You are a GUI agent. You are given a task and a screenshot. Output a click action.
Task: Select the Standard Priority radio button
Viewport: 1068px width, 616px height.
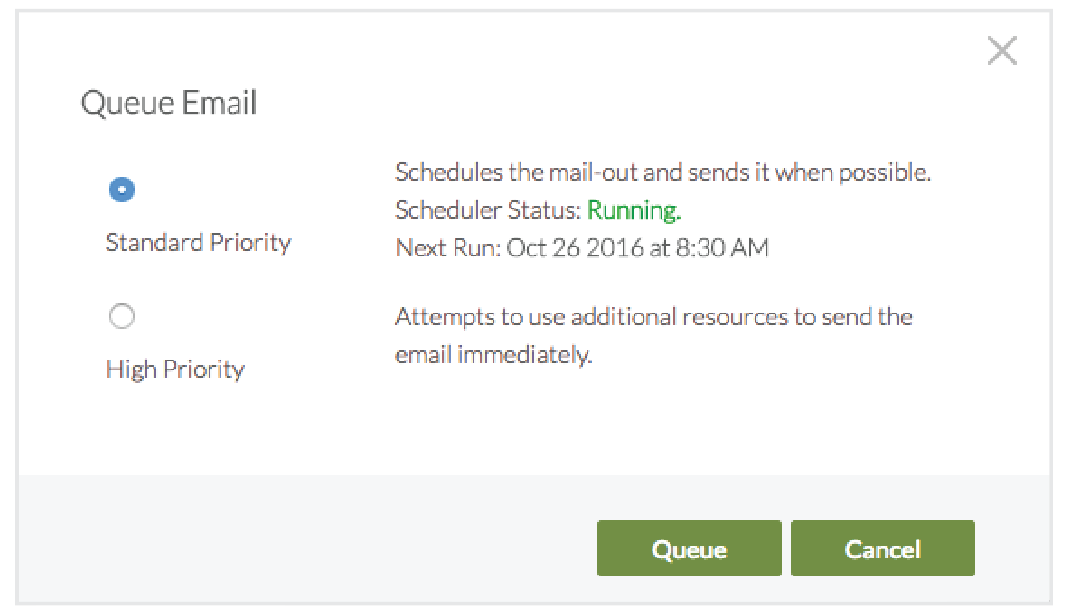tap(121, 190)
